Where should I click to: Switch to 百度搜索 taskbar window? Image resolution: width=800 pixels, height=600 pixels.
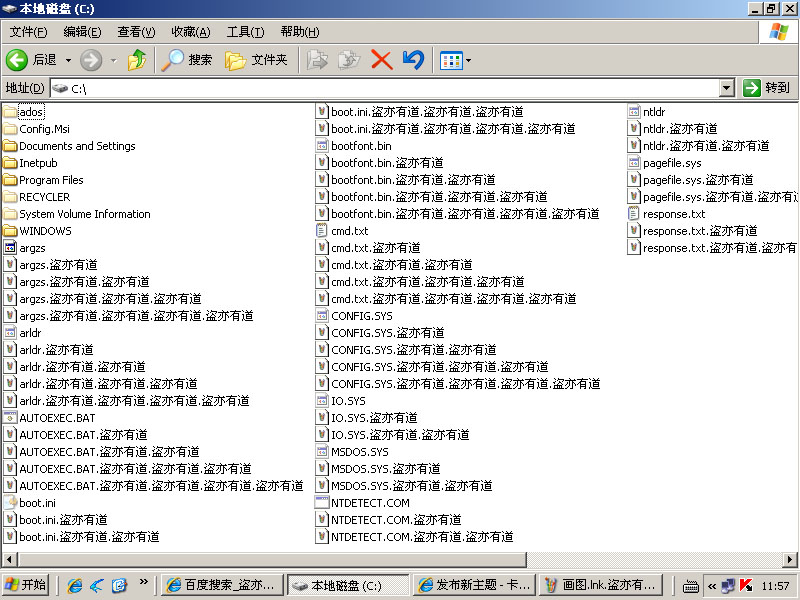coord(222,585)
